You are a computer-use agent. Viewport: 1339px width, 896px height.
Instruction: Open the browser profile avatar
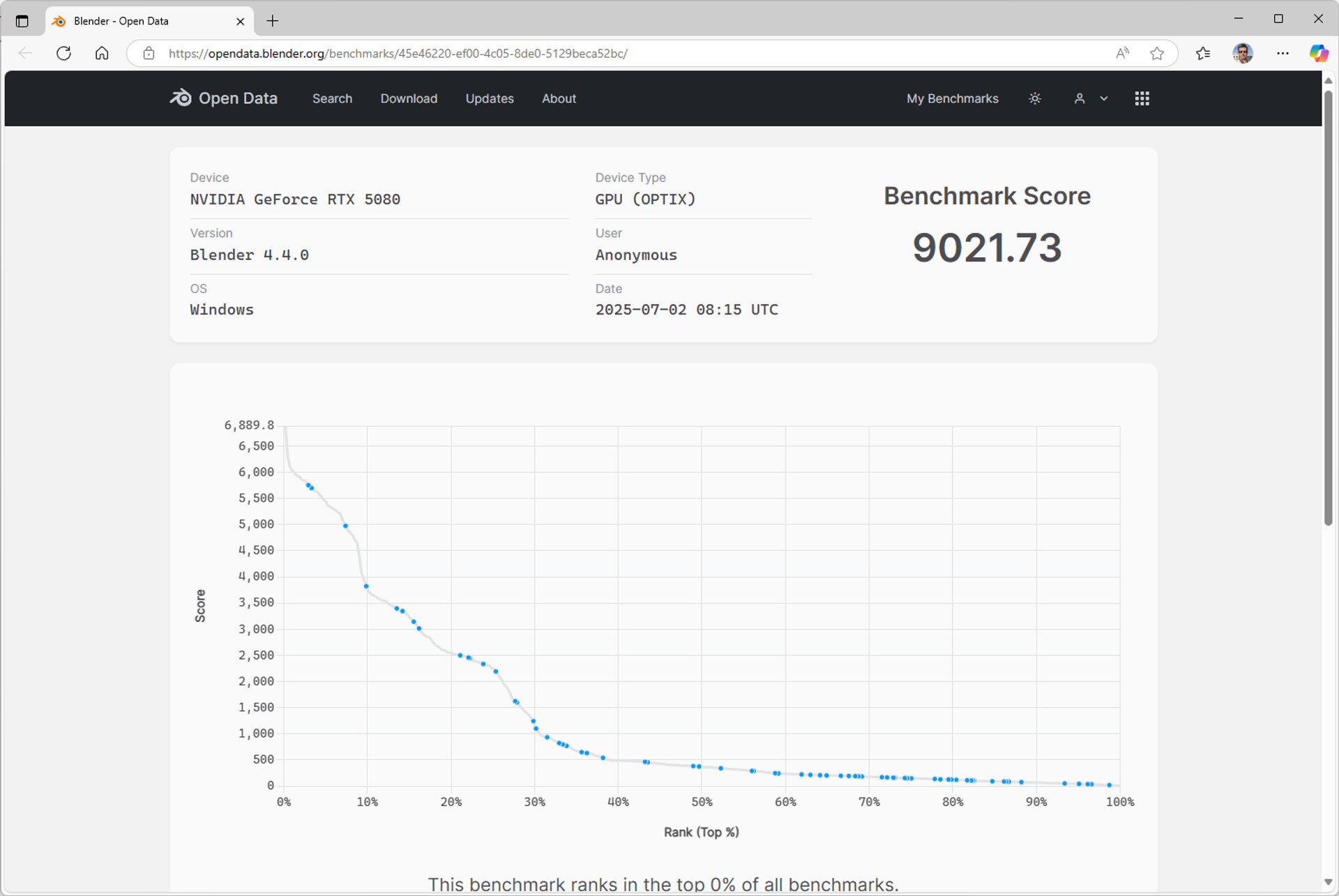click(x=1243, y=53)
